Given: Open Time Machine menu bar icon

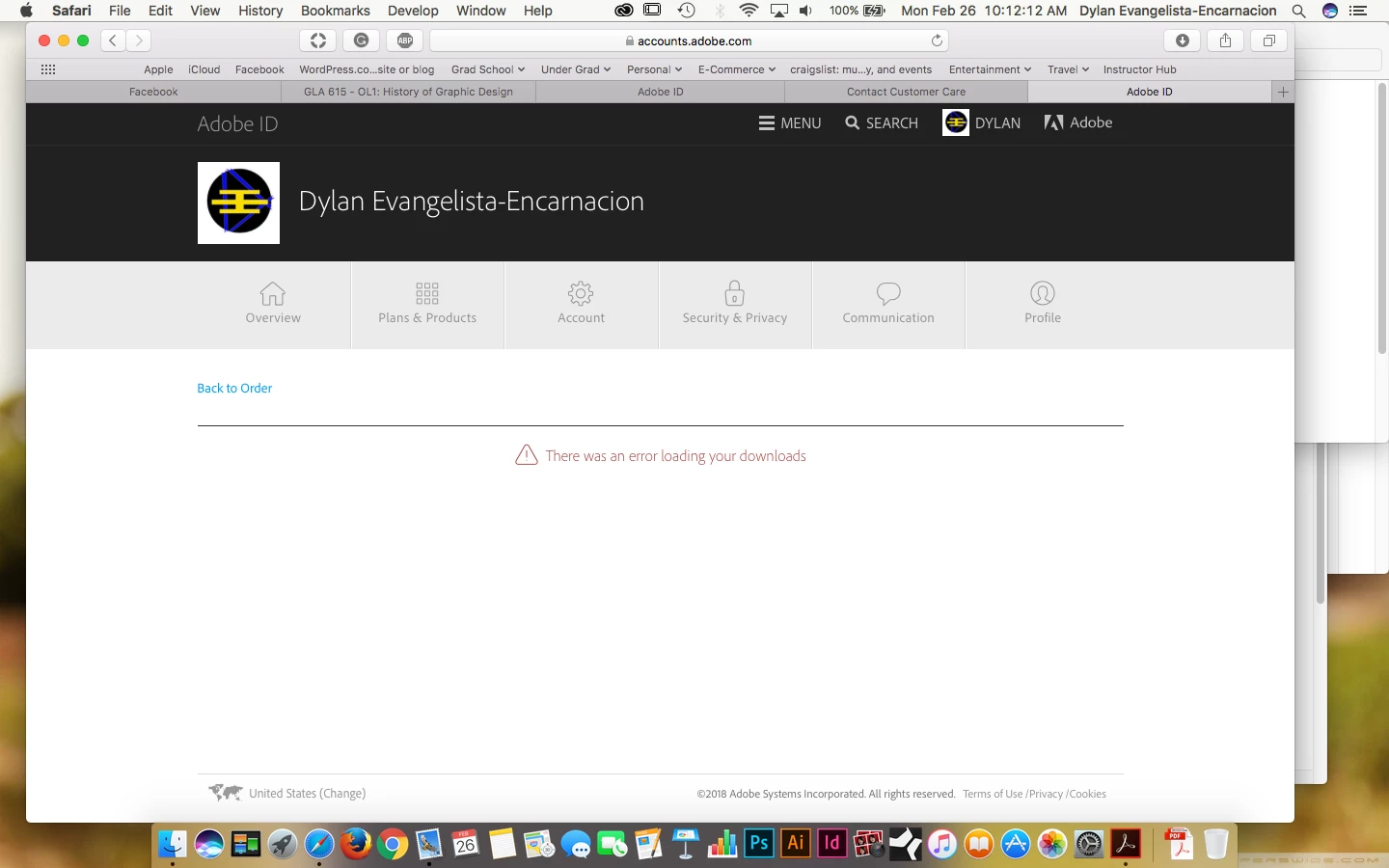Looking at the screenshot, I should click(686, 11).
